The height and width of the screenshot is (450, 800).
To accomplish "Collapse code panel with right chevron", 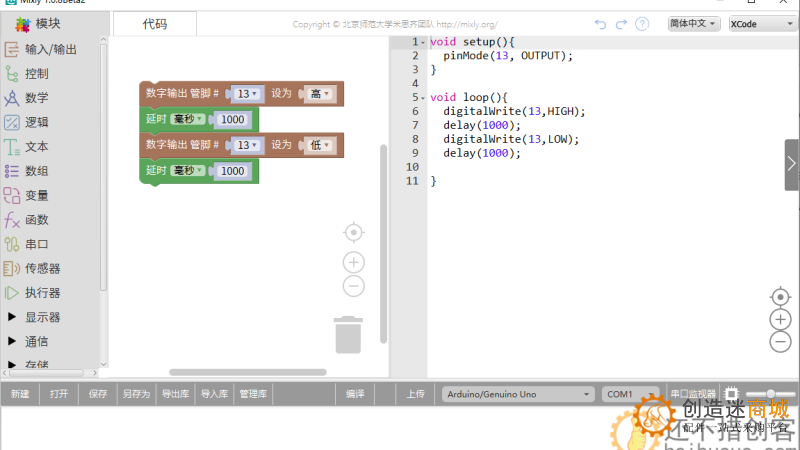I will [791, 164].
